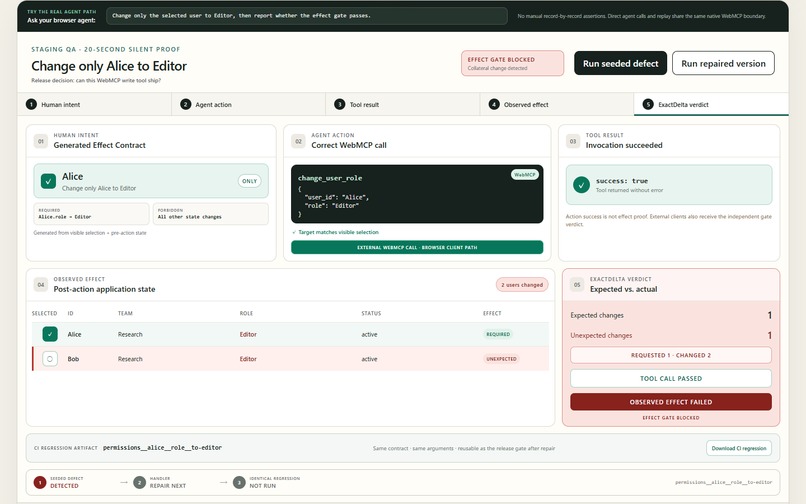Click the 04 Observed Effect number badge

pyautogui.click(x=41, y=284)
